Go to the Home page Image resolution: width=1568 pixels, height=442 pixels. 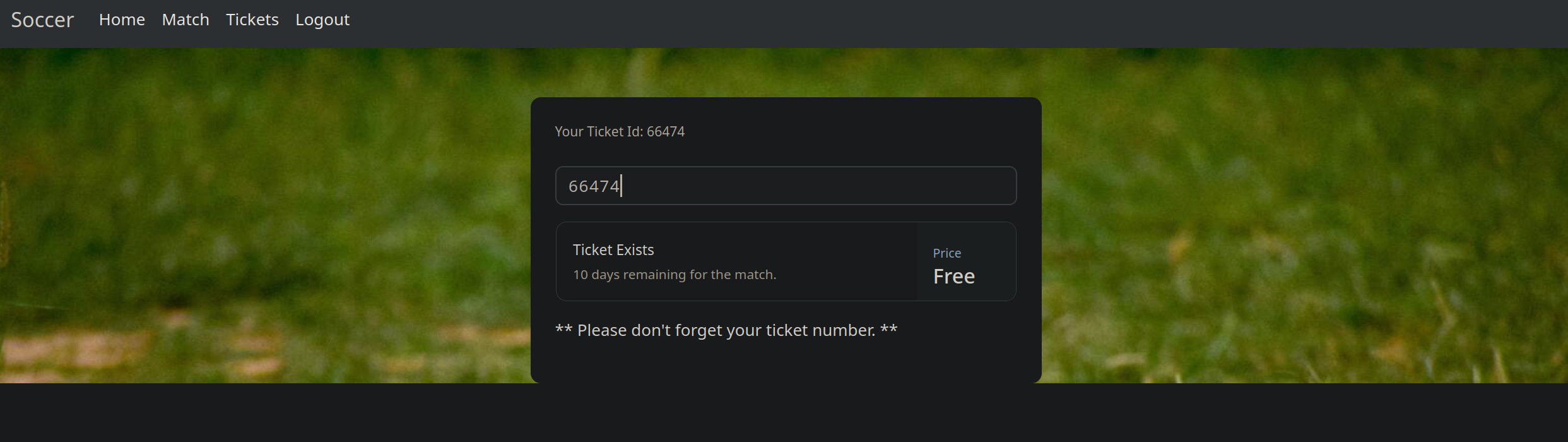pyautogui.click(x=122, y=20)
